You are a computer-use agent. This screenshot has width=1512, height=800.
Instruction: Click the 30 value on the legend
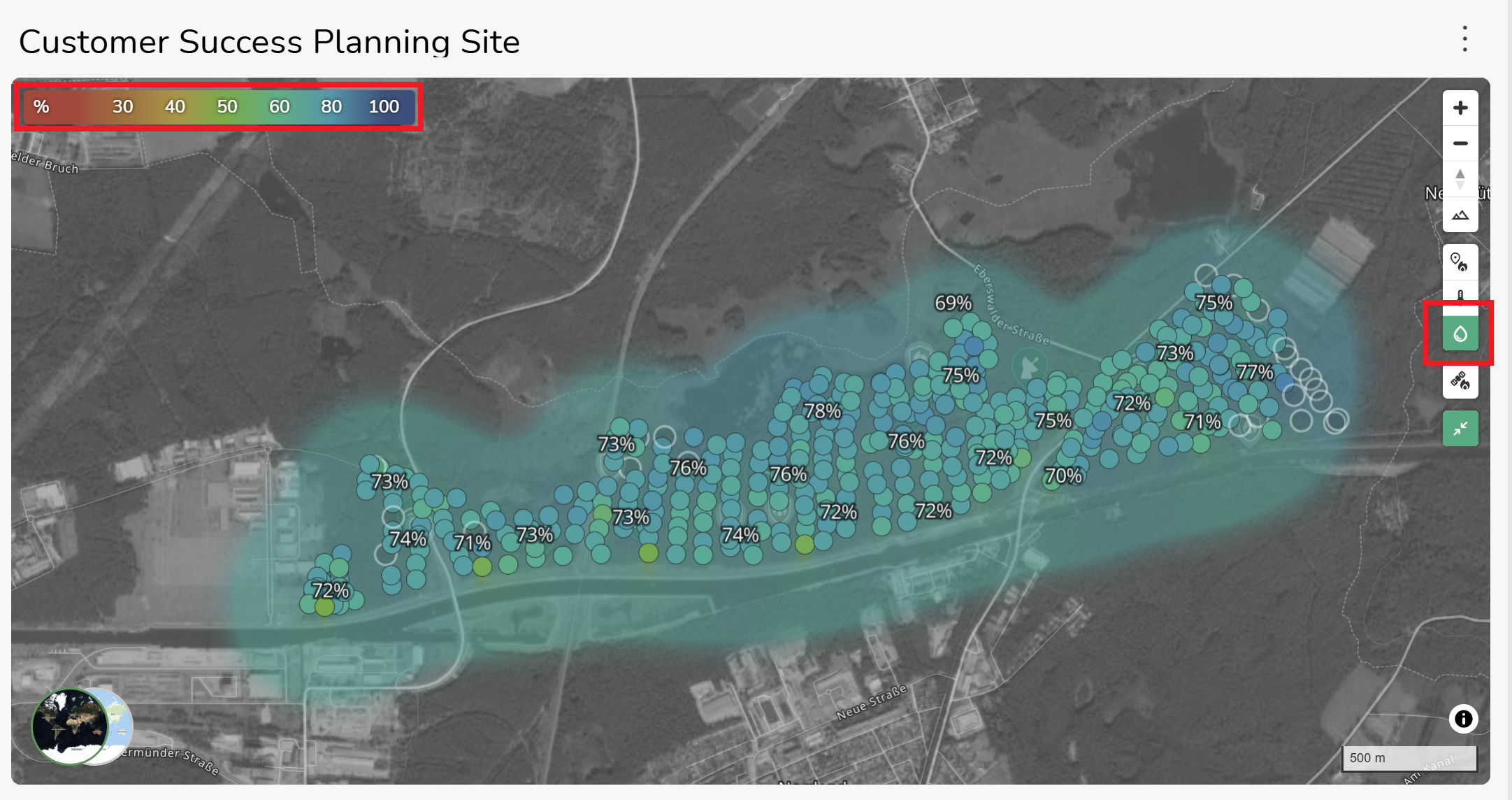tap(122, 106)
